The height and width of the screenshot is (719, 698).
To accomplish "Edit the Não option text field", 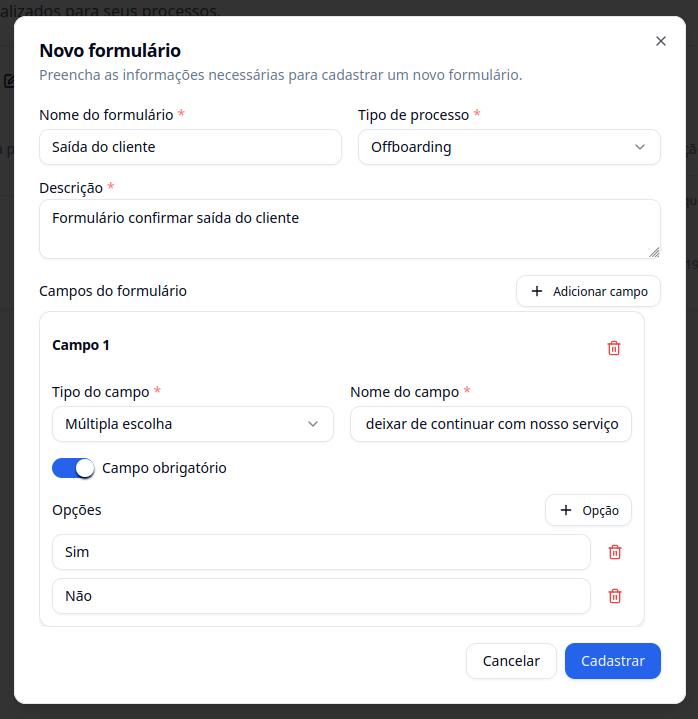I will tap(321, 596).
